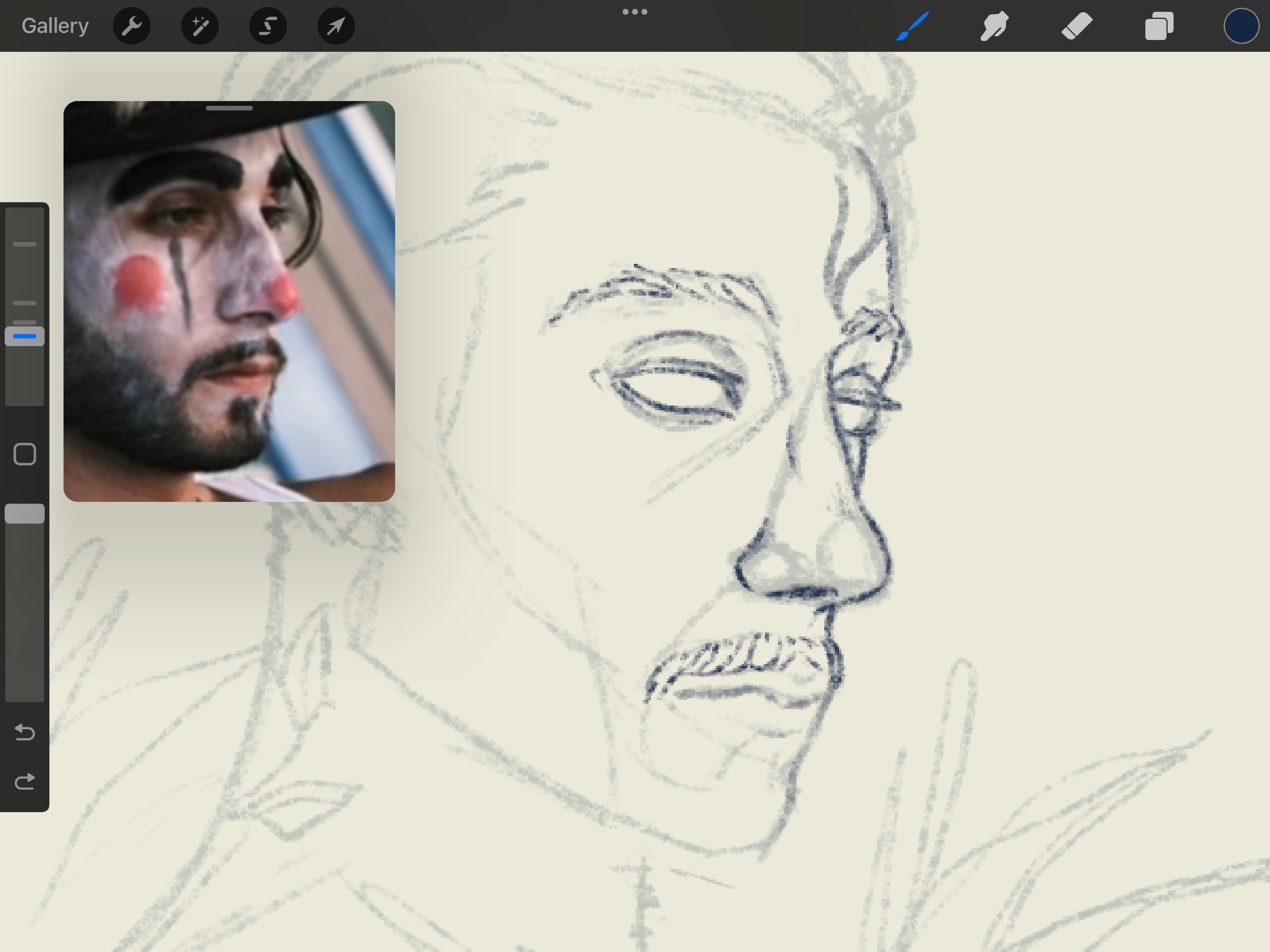
Task: Return to the Gallery
Action: click(x=55, y=26)
